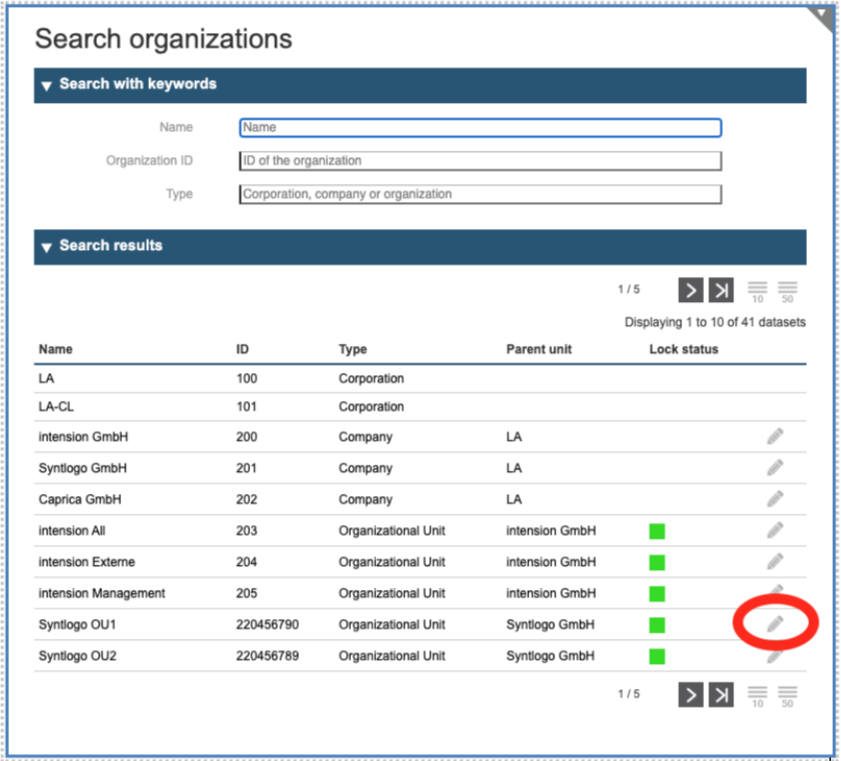Sort by the Type column header

pos(353,349)
